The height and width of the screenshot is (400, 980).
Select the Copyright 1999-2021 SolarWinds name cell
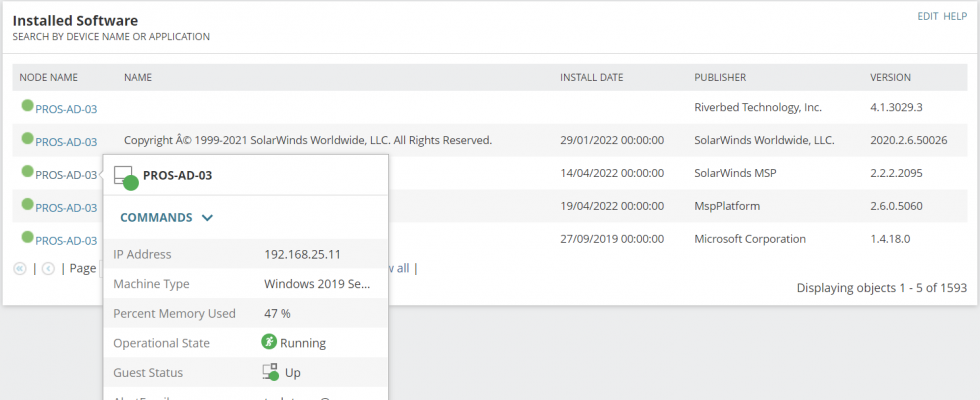(308, 140)
